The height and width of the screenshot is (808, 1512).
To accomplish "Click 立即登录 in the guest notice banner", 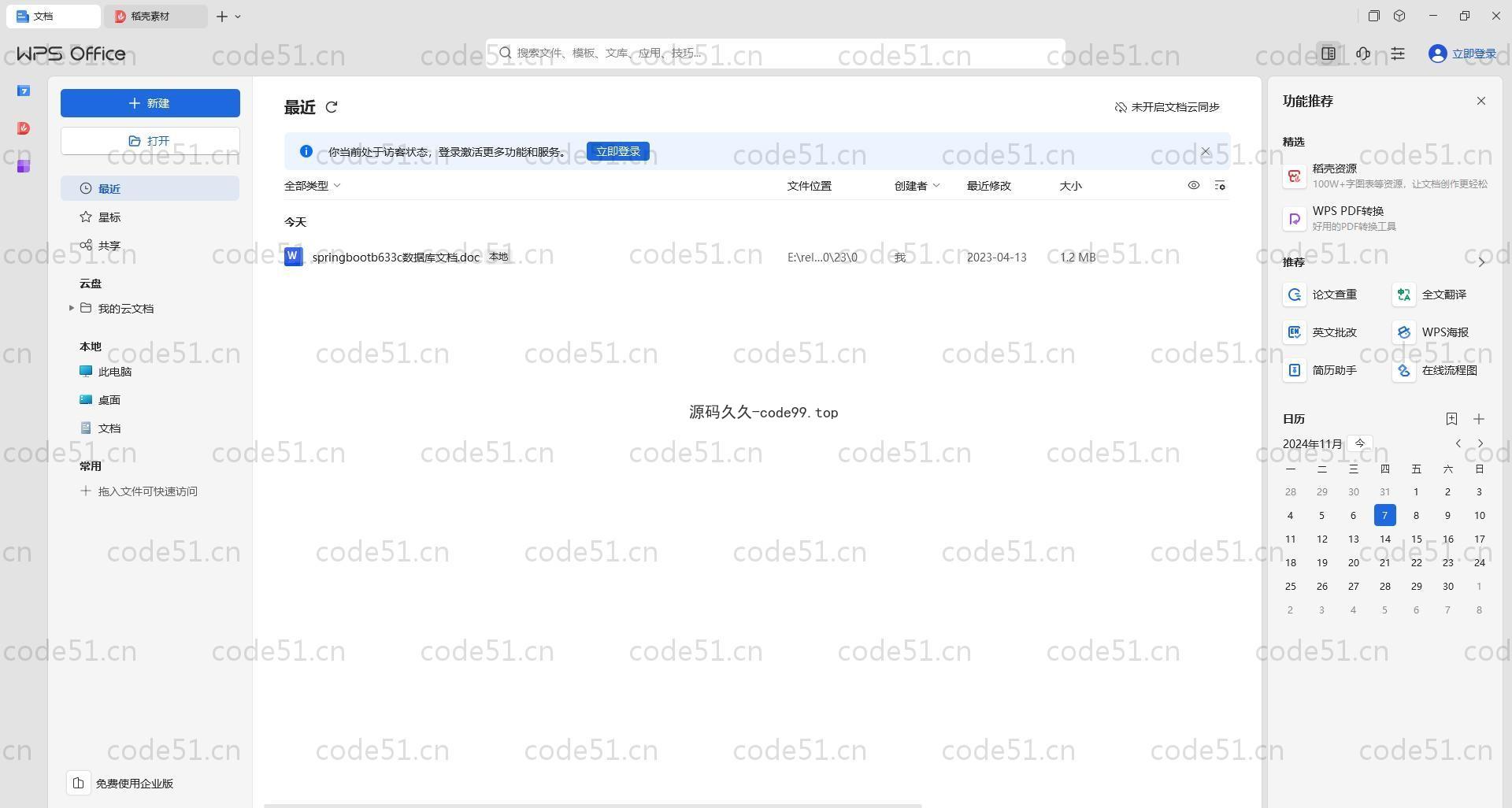I will (617, 151).
